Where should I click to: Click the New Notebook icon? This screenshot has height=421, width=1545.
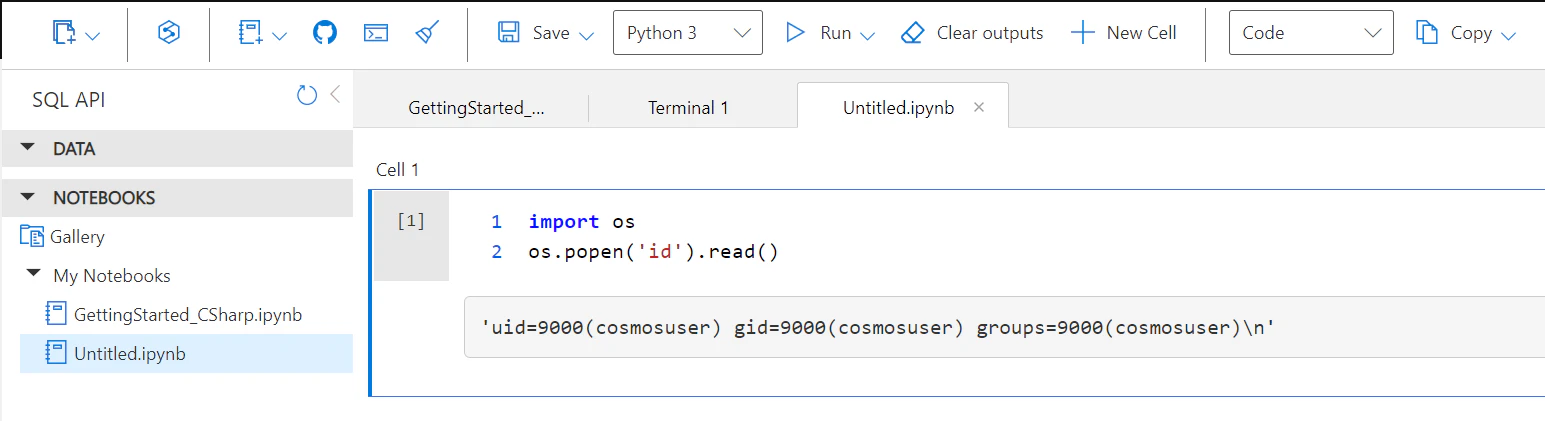coord(250,33)
